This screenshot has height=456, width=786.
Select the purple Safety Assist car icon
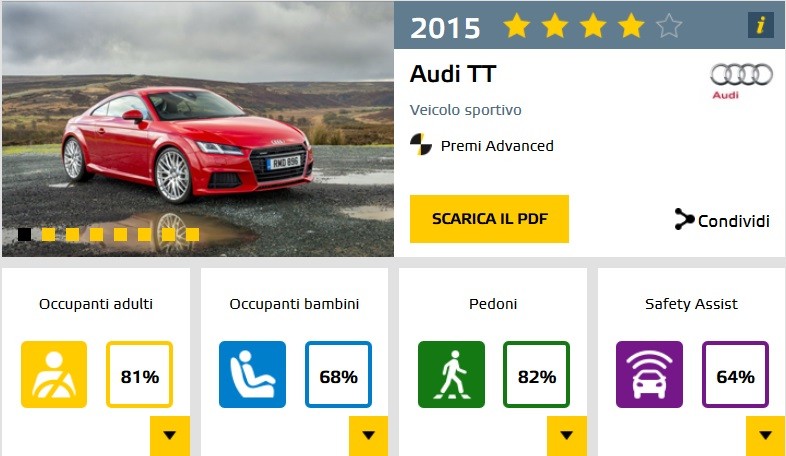point(649,374)
